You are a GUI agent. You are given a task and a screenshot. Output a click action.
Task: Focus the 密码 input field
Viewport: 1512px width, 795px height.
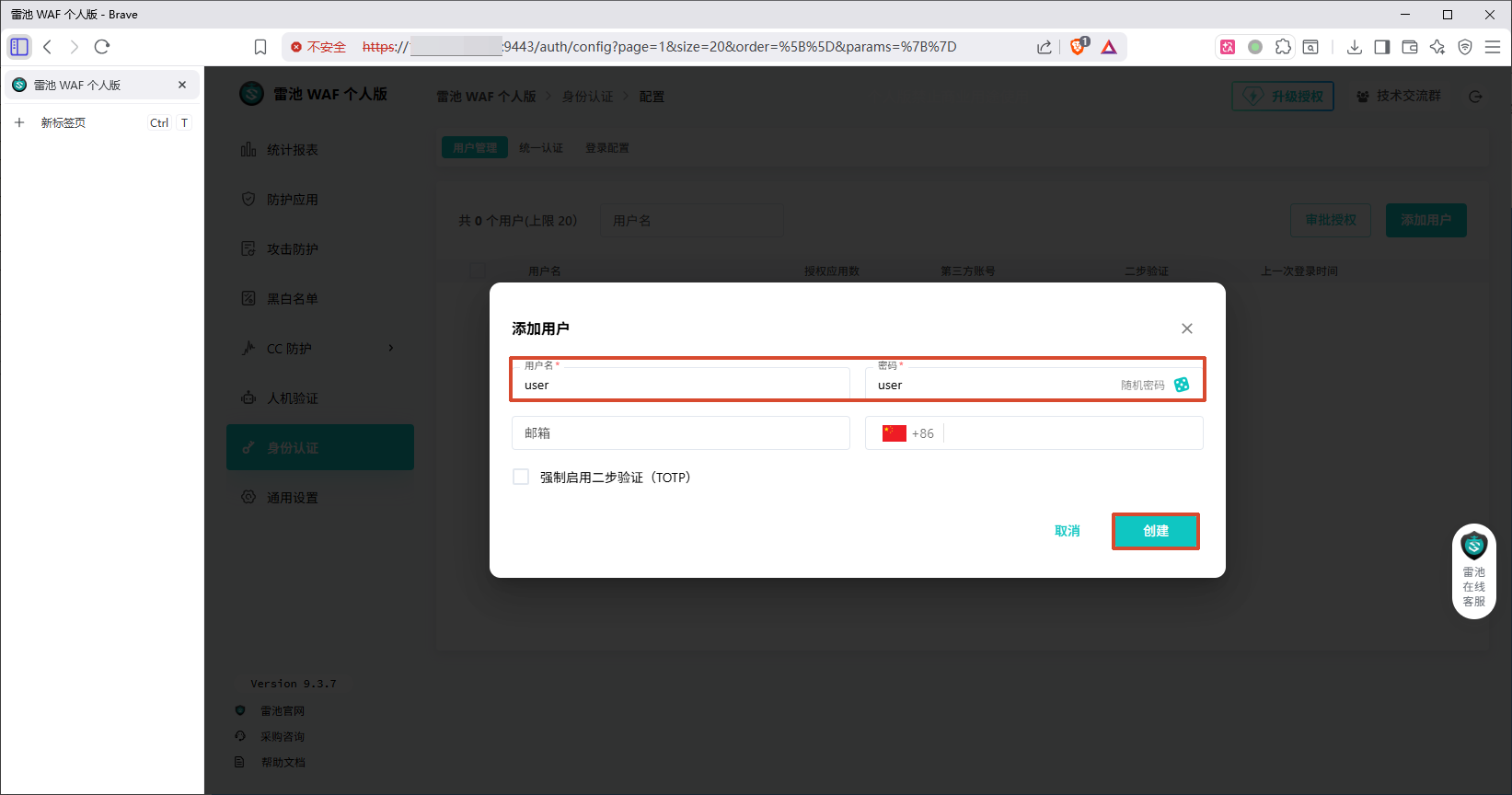(994, 385)
